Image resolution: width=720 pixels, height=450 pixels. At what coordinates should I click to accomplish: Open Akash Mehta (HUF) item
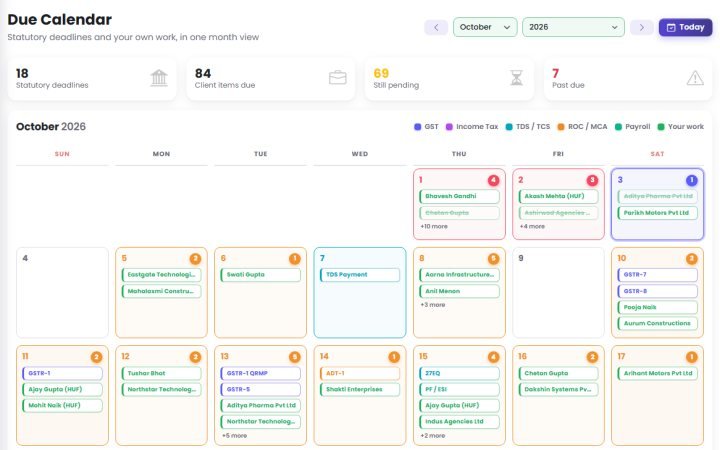click(x=558, y=197)
